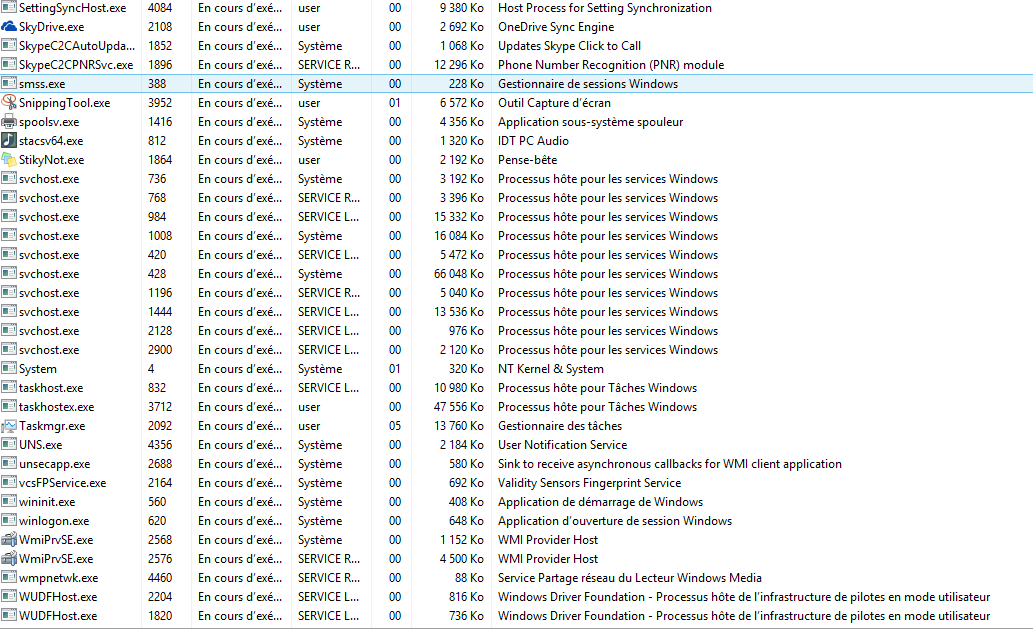Click the wmpnetwk.exe process icon
Image resolution: width=1033 pixels, height=629 pixels.
[x=9, y=578]
